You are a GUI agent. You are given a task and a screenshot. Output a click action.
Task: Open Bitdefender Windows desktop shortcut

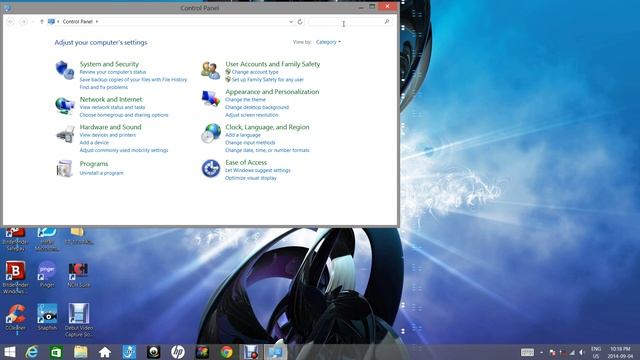point(16,278)
